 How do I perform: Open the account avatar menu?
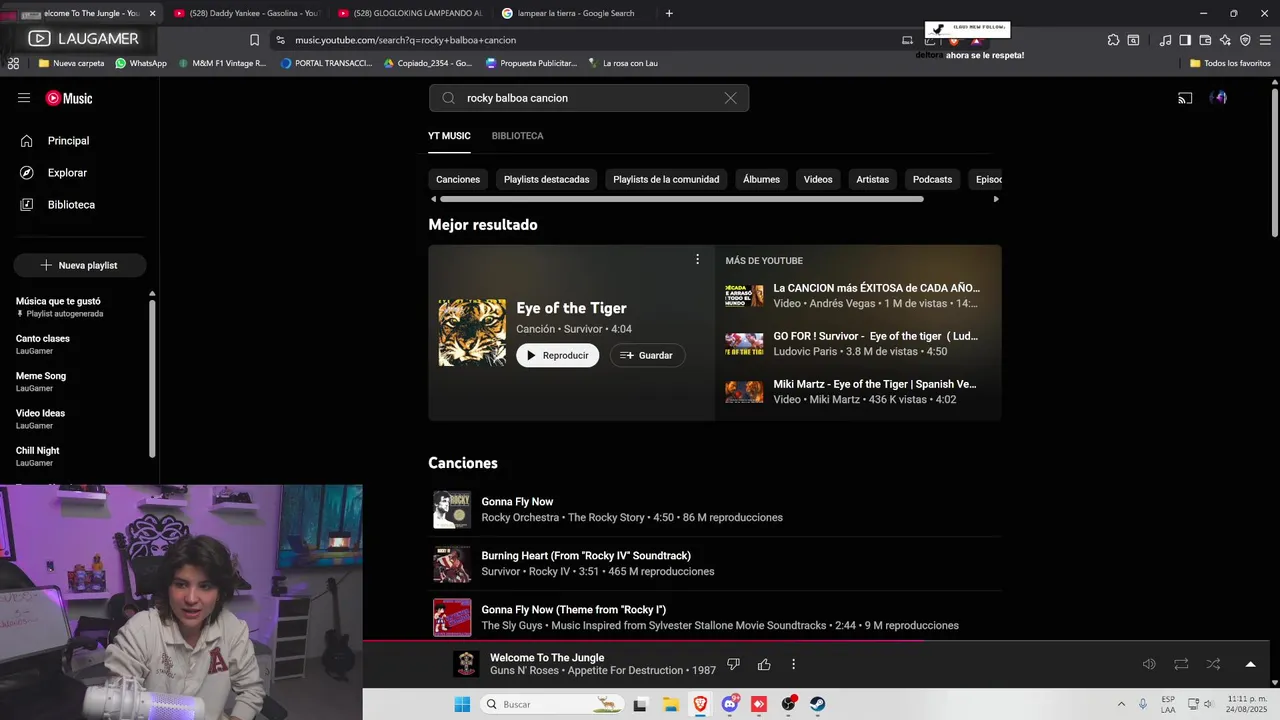point(1218,98)
